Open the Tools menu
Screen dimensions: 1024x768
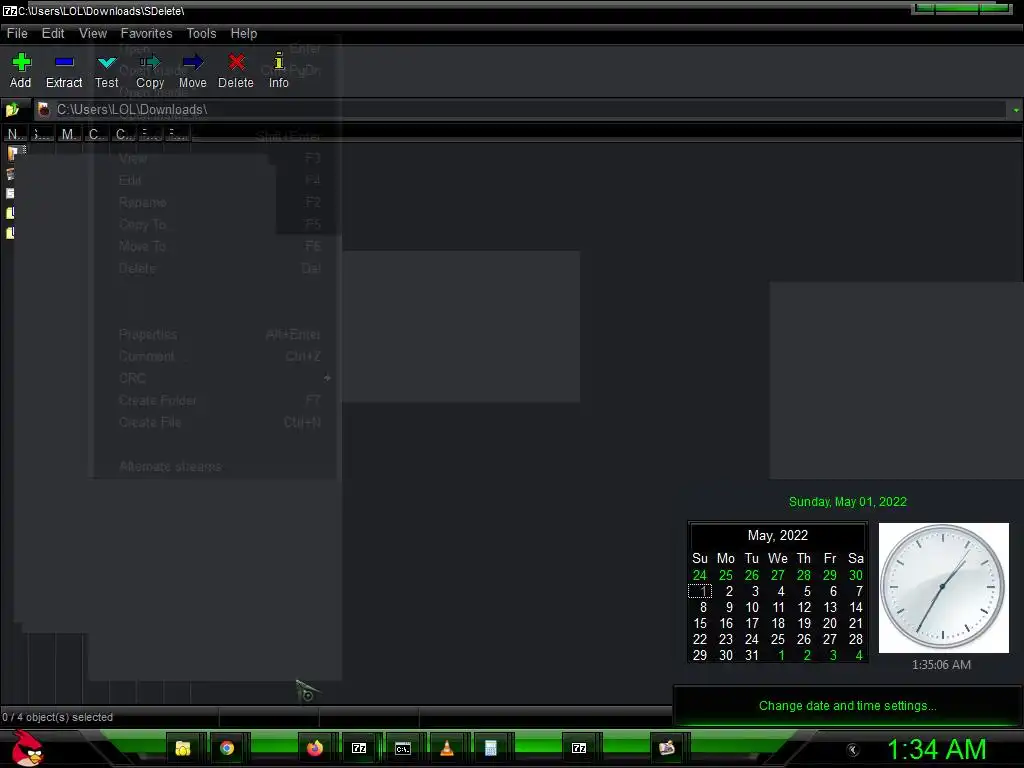coord(201,33)
